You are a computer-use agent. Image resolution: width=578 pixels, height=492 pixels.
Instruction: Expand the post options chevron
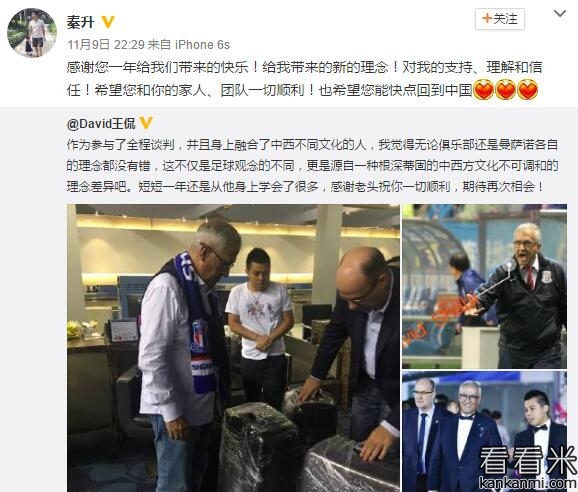560,14
